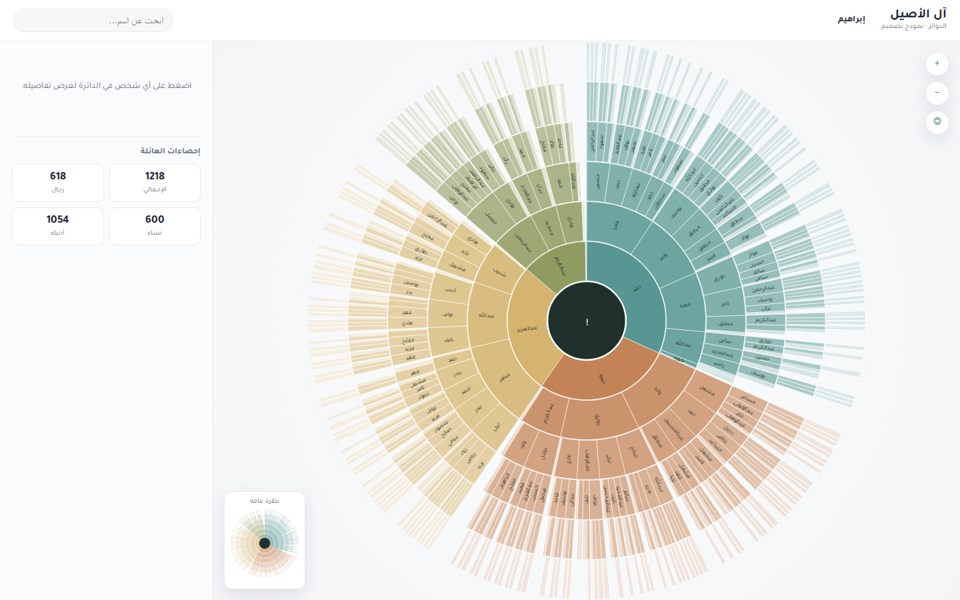The height and width of the screenshot is (600, 960).
Task: Zoom out with the minus button
Action: [x=937, y=93]
